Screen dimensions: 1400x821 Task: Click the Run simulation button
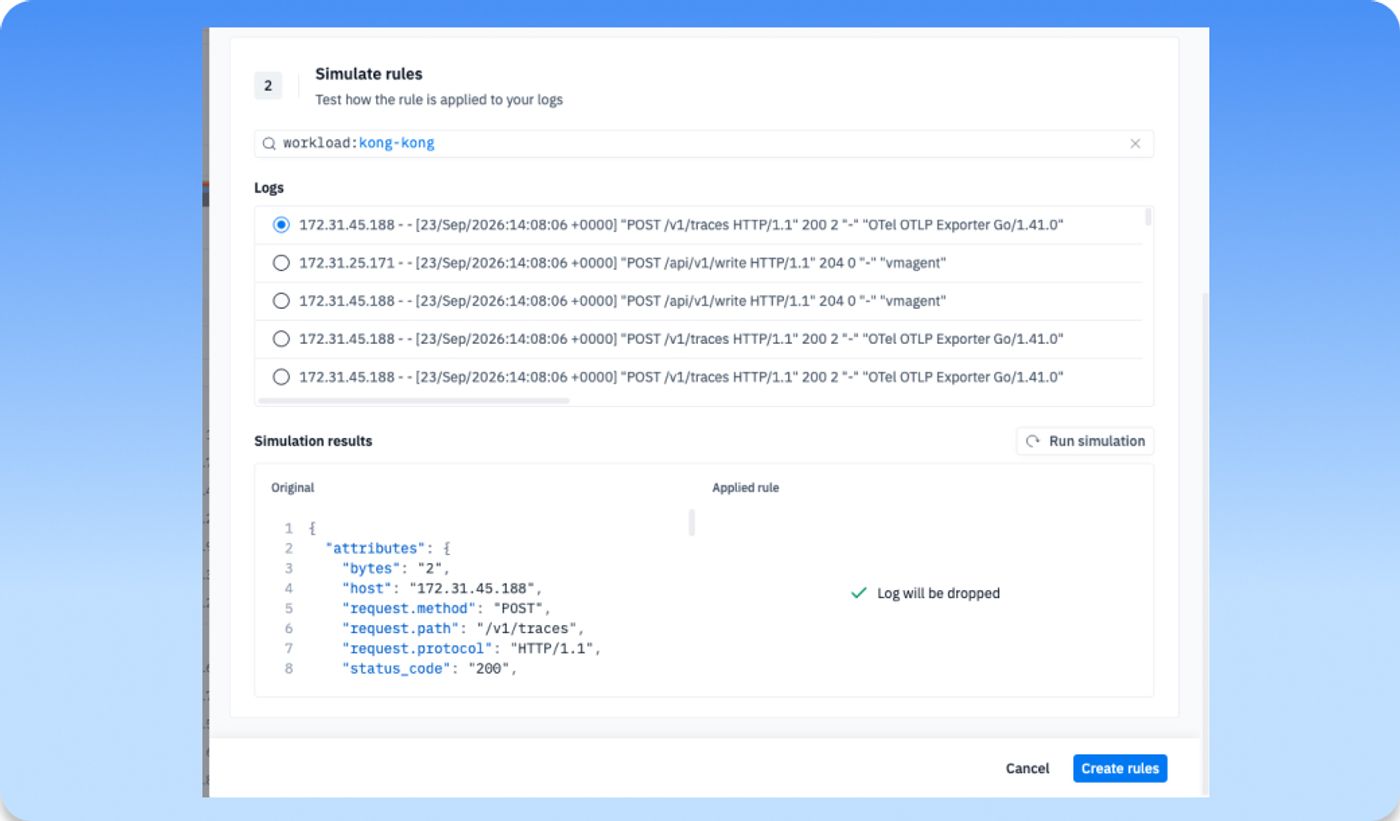point(1085,441)
